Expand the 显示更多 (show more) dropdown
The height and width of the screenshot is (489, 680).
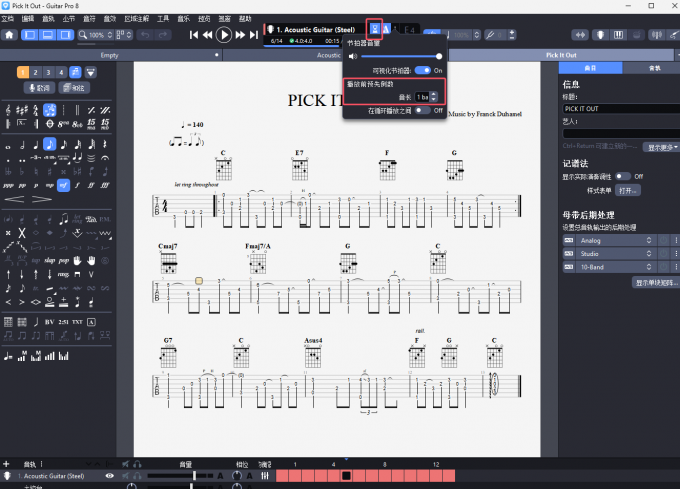pos(662,147)
